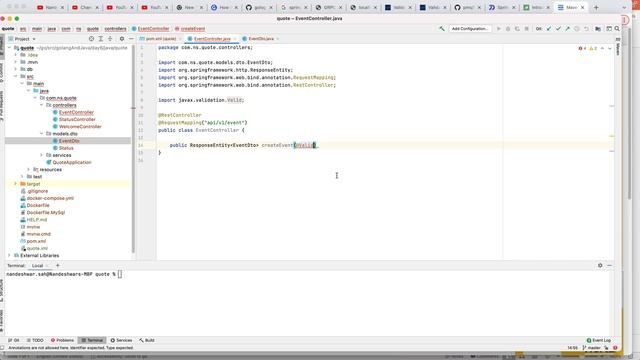Collapse the models.dto package
The height and width of the screenshot is (360, 640).
pos(42,133)
